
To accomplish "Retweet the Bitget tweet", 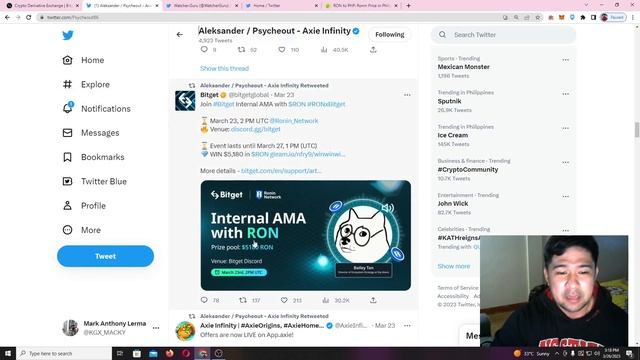I will point(243,300).
